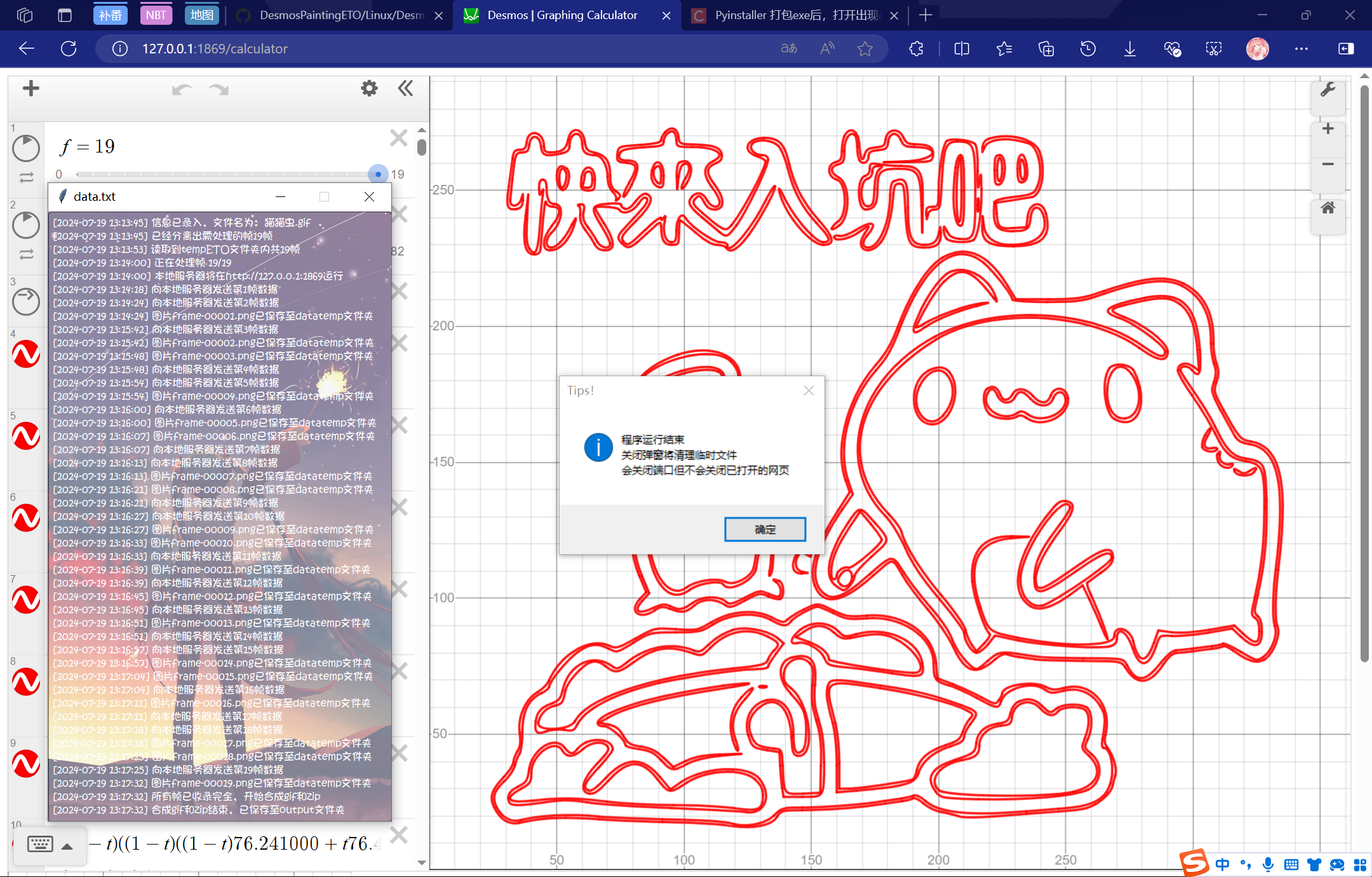Screen dimensions: 1372x877
Task: Play the f slider animation
Action: tap(26, 147)
